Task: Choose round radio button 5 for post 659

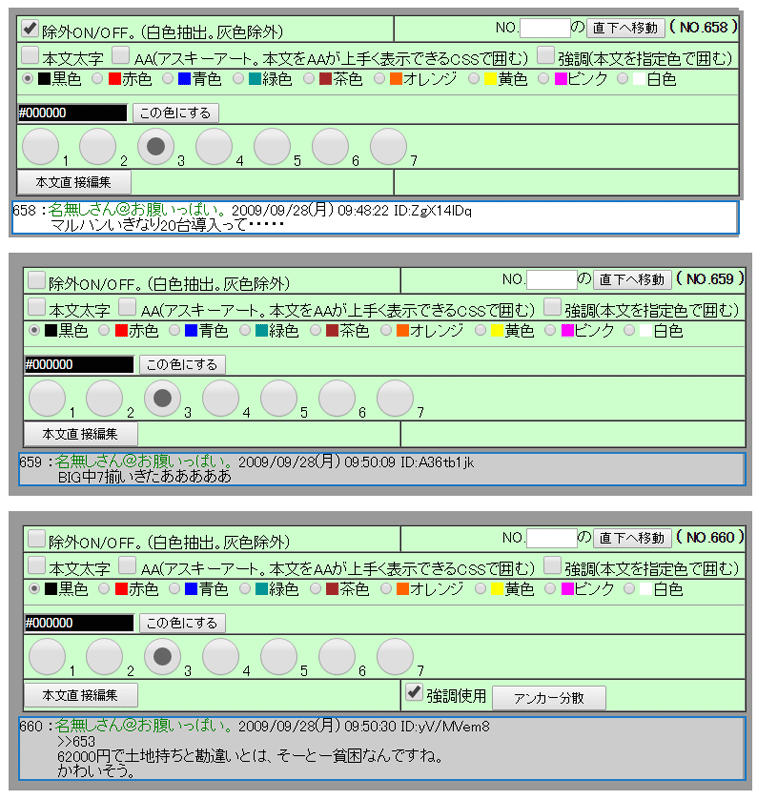Action: tap(279, 398)
